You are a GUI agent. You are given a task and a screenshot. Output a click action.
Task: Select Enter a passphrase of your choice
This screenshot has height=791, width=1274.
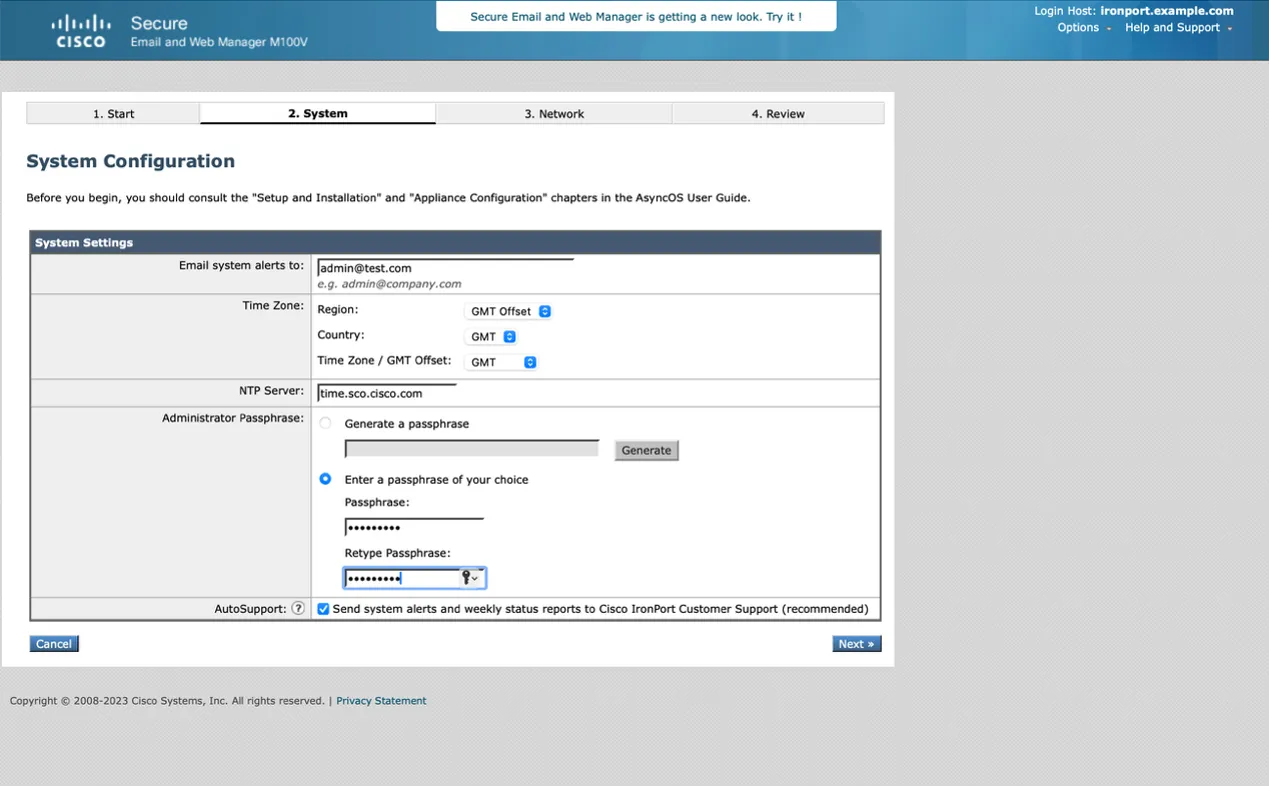(325, 479)
